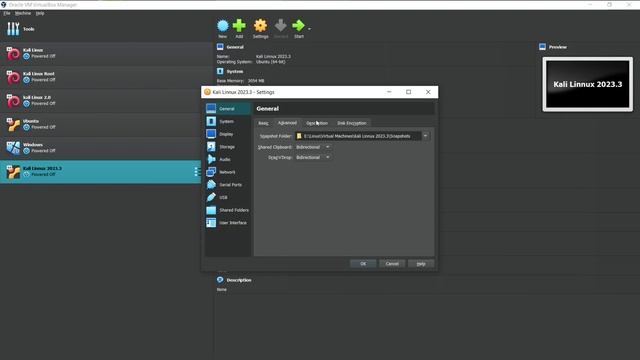Switch to the Advanced tab
Image resolution: width=640 pixels, height=360 pixels.
pos(287,122)
